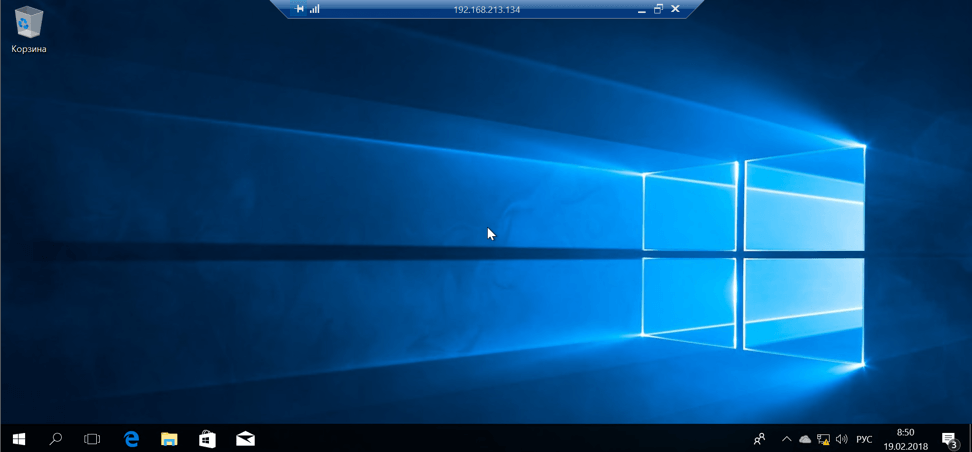Open the Mail app from taskbar
Viewport: 972px width, 452px height.
(245, 439)
